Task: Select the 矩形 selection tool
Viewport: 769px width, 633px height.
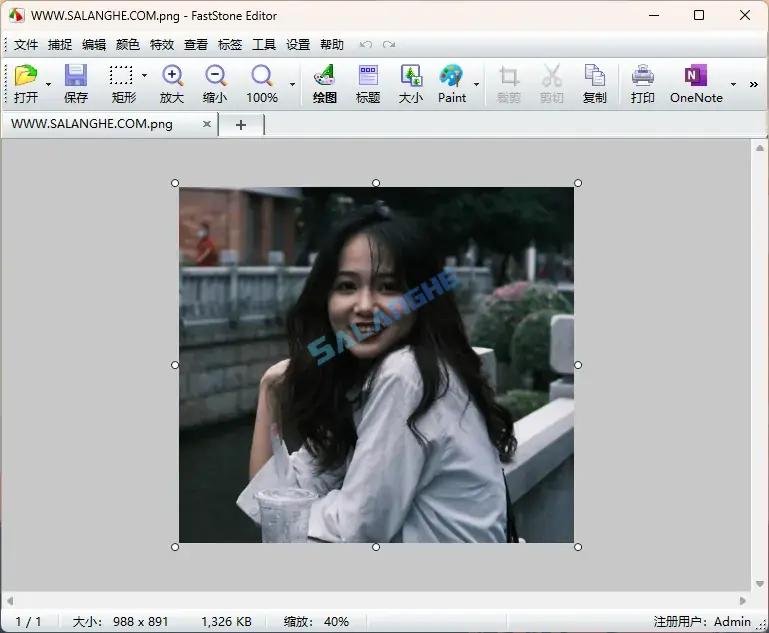Action: (121, 84)
